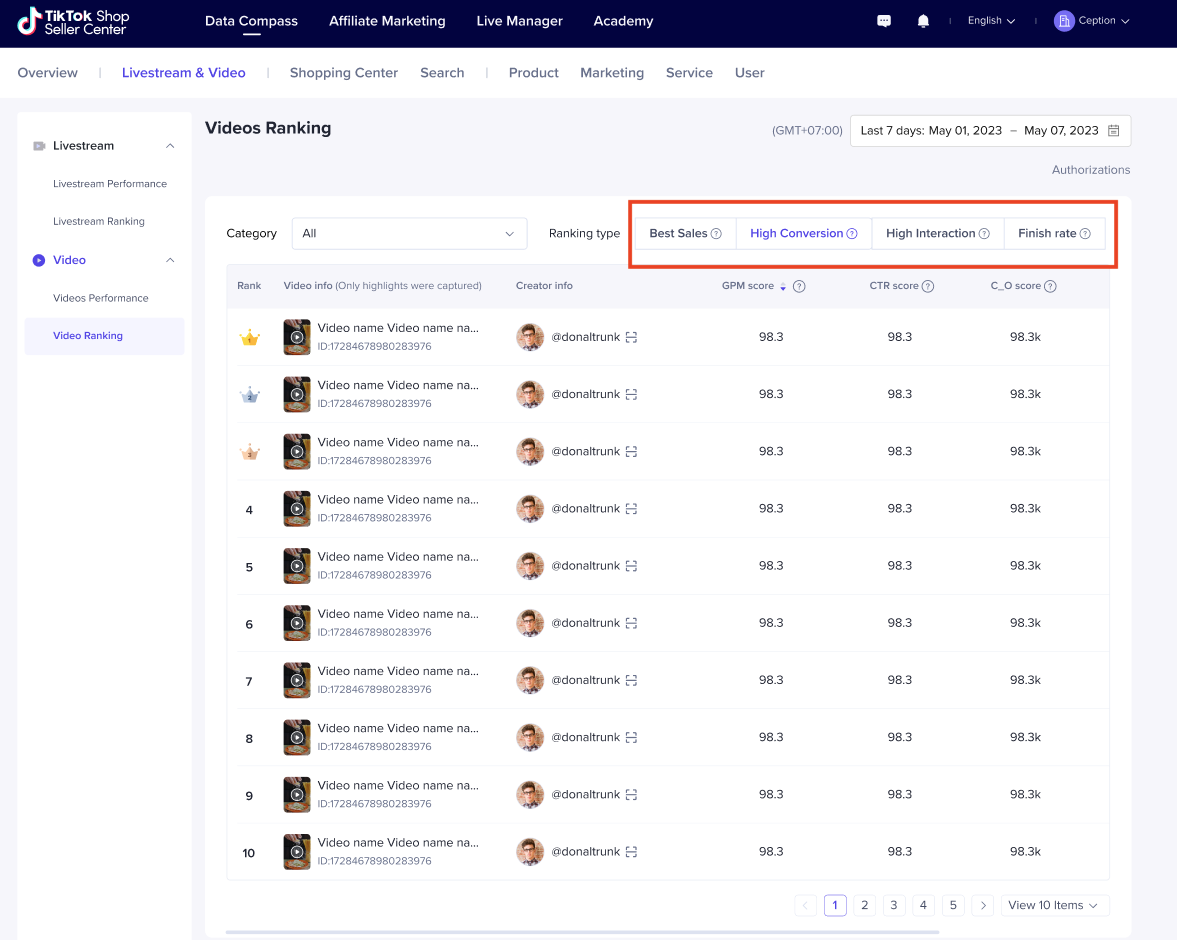Play the rank 4 video thumbnail

click(297, 509)
